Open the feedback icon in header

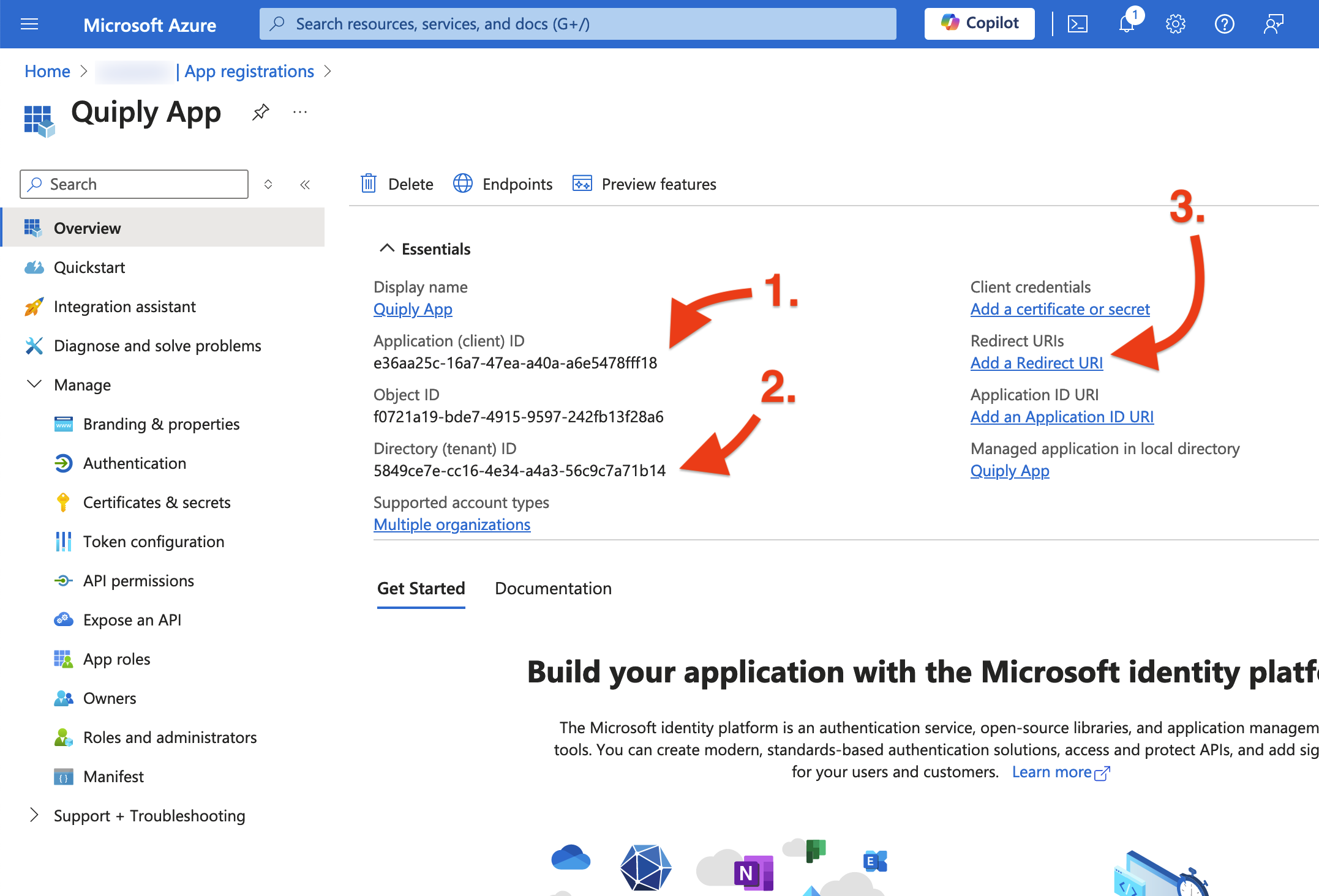coord(1274,24)
